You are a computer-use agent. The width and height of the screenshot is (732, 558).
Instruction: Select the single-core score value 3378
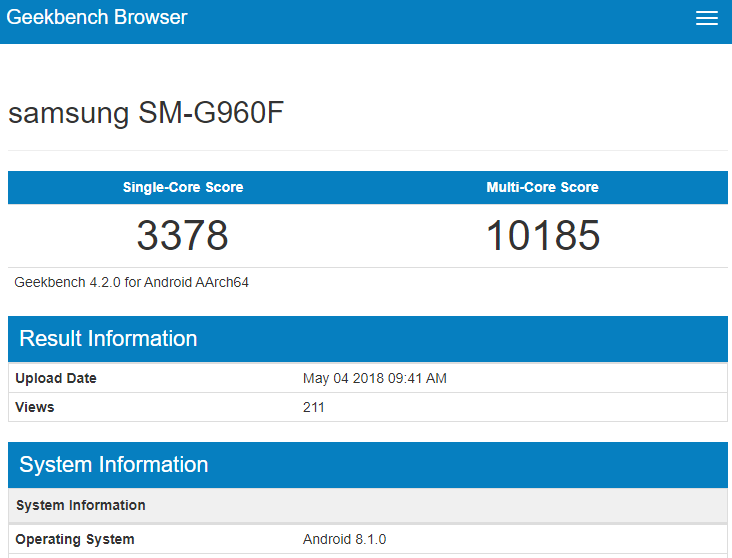pos(183,235)
